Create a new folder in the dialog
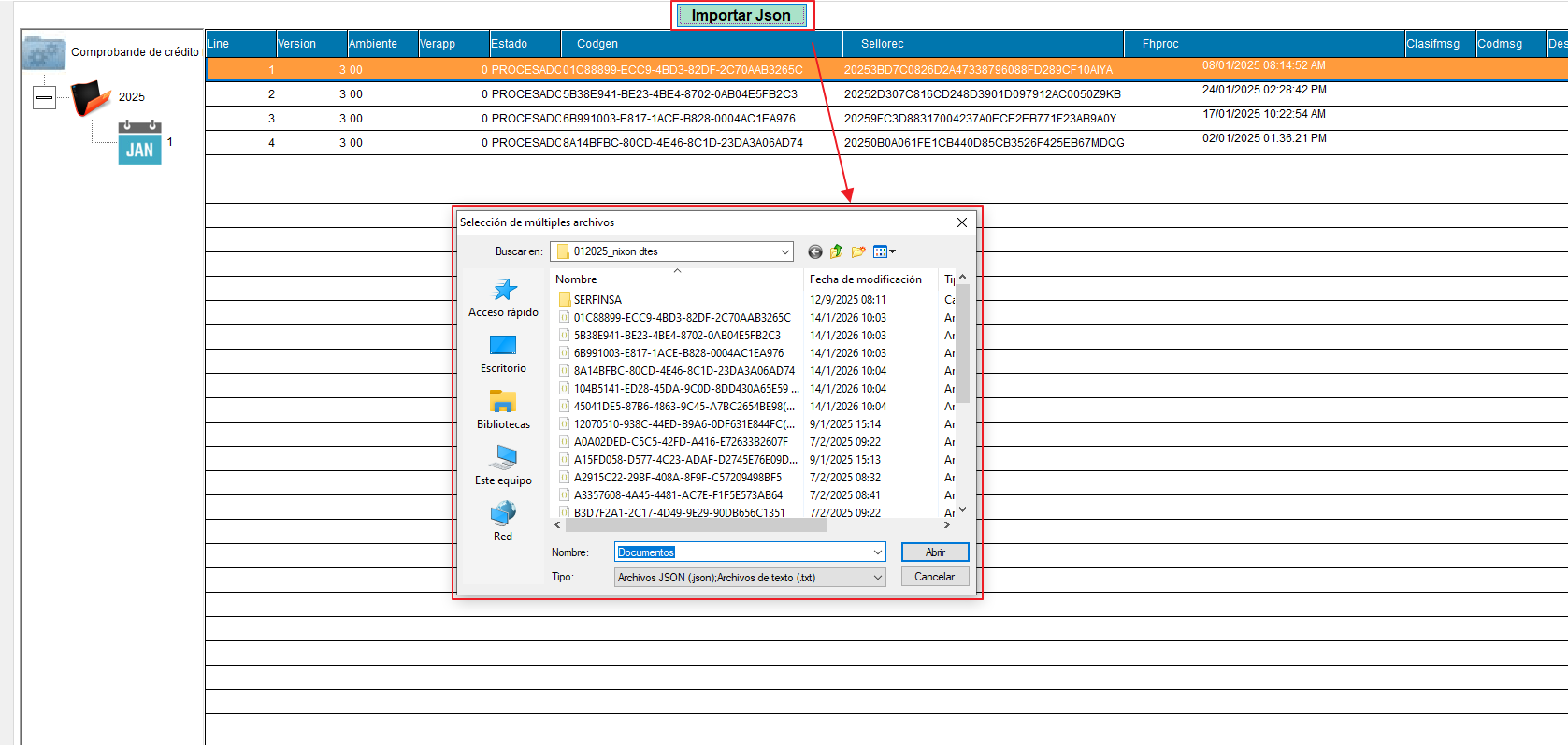The image size is (1568, 745). coord(858,251)
